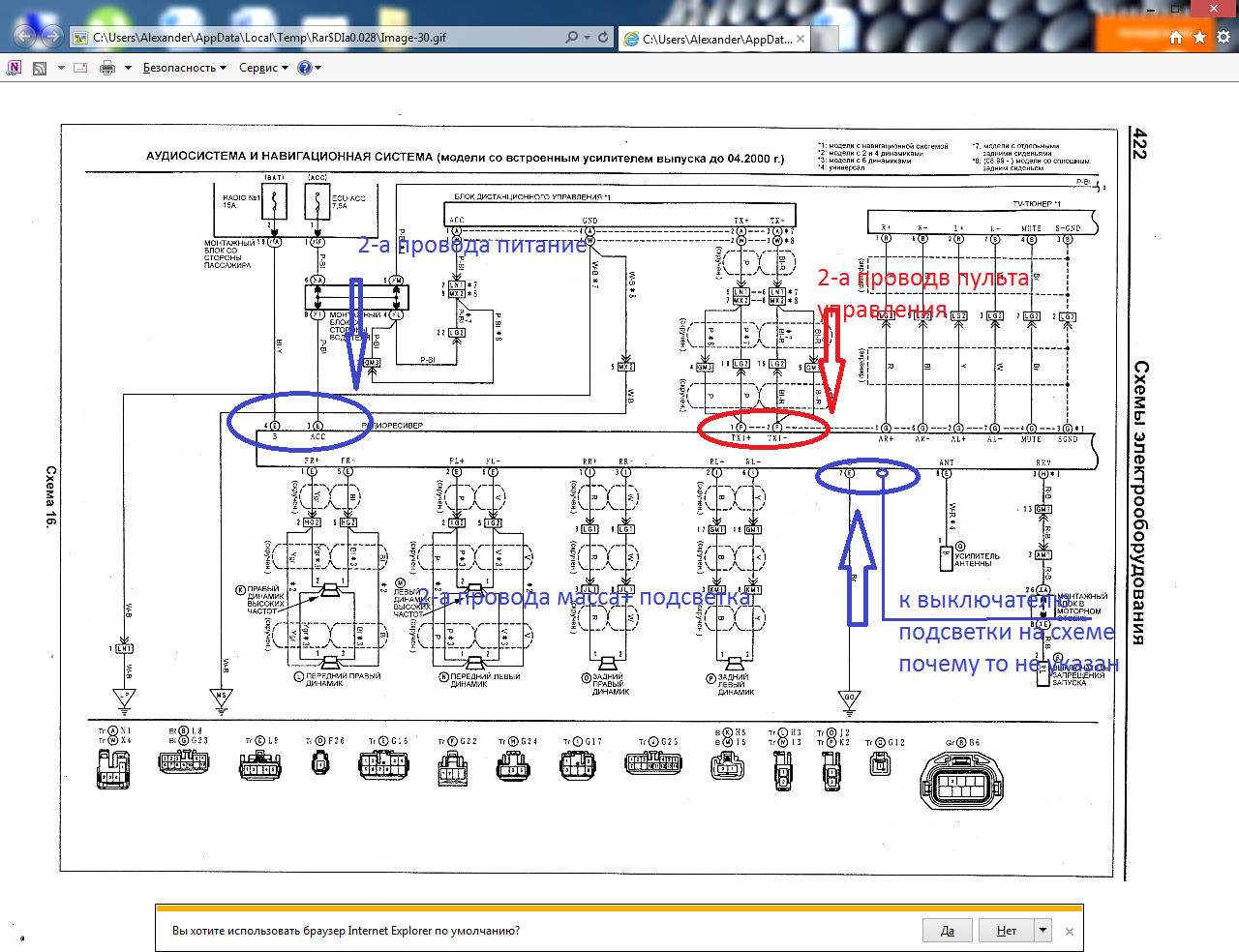Open Favorites star icon

(1200, 38)
